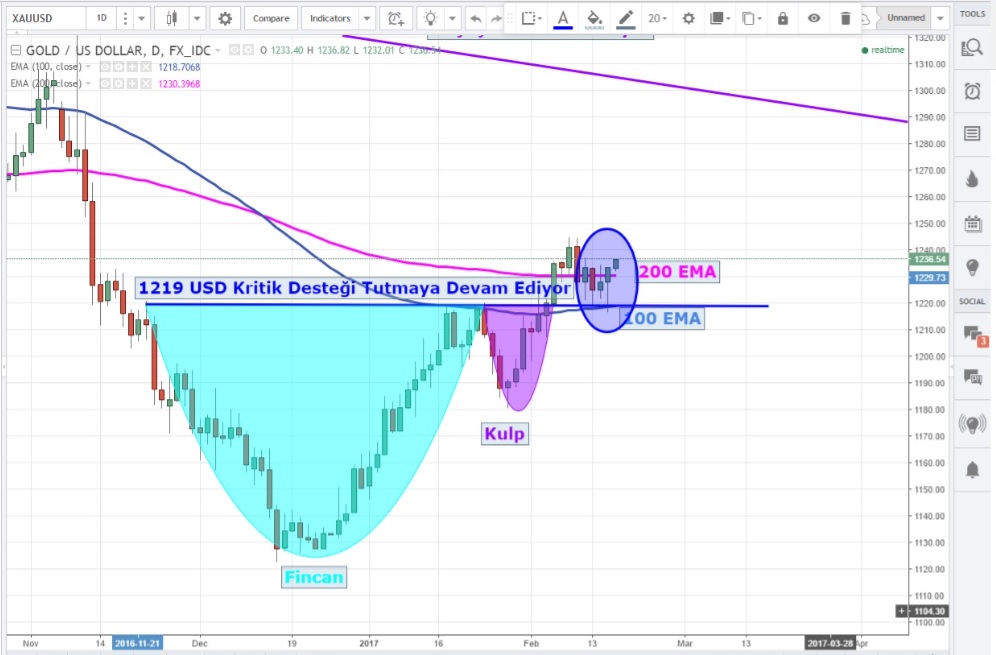The height and width of the screenshot is (655, 996).
Task: Open public chat with unread badge
Action: 971,334
